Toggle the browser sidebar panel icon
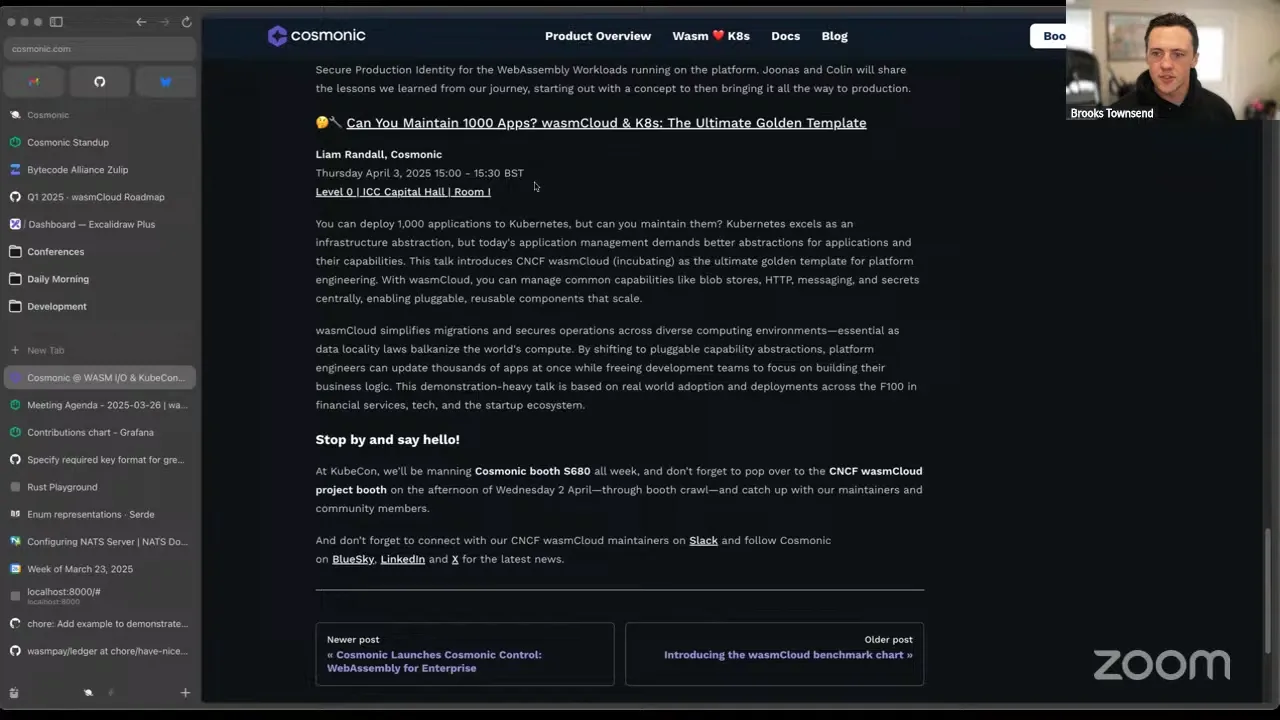1280x720 pixels. [56, 22]
